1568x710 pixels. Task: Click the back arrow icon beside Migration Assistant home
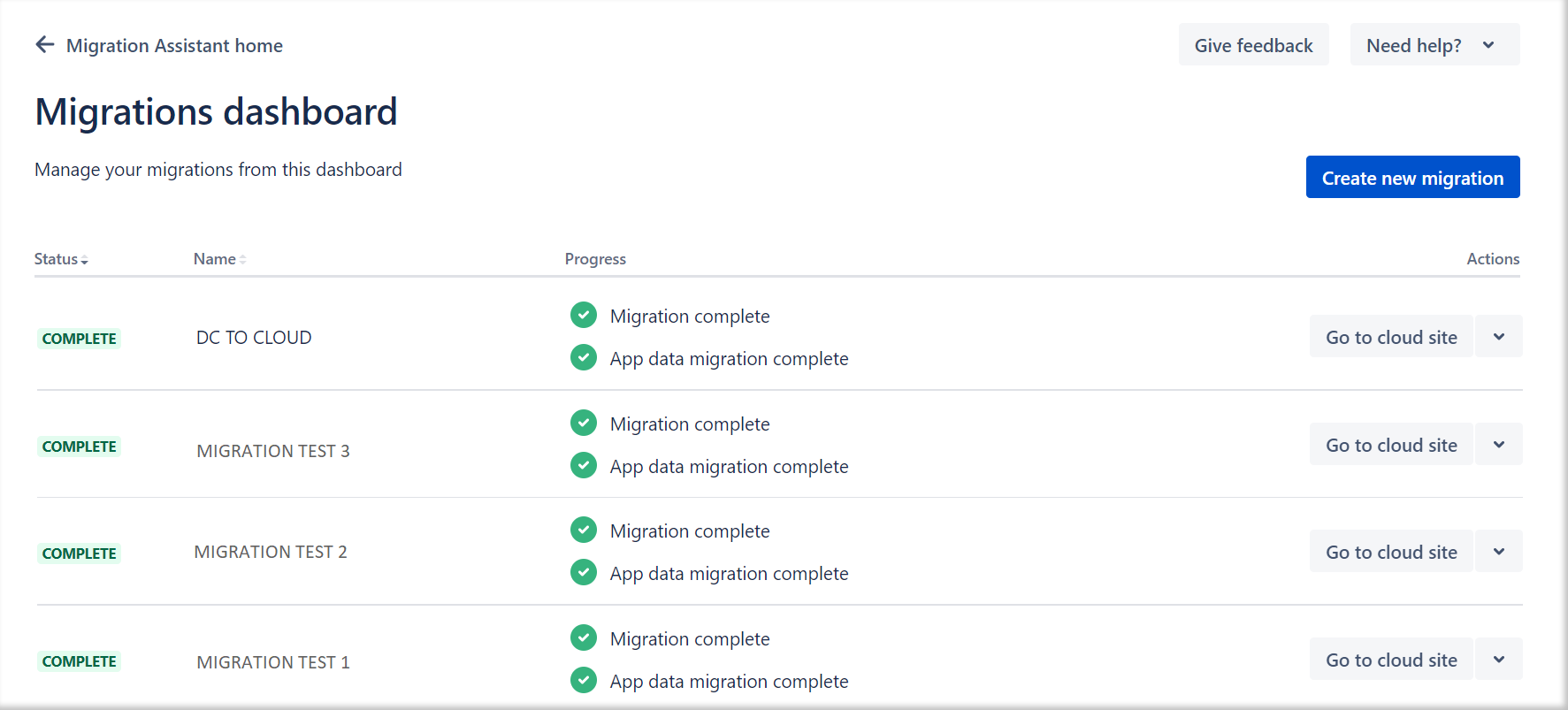(45, 45)
